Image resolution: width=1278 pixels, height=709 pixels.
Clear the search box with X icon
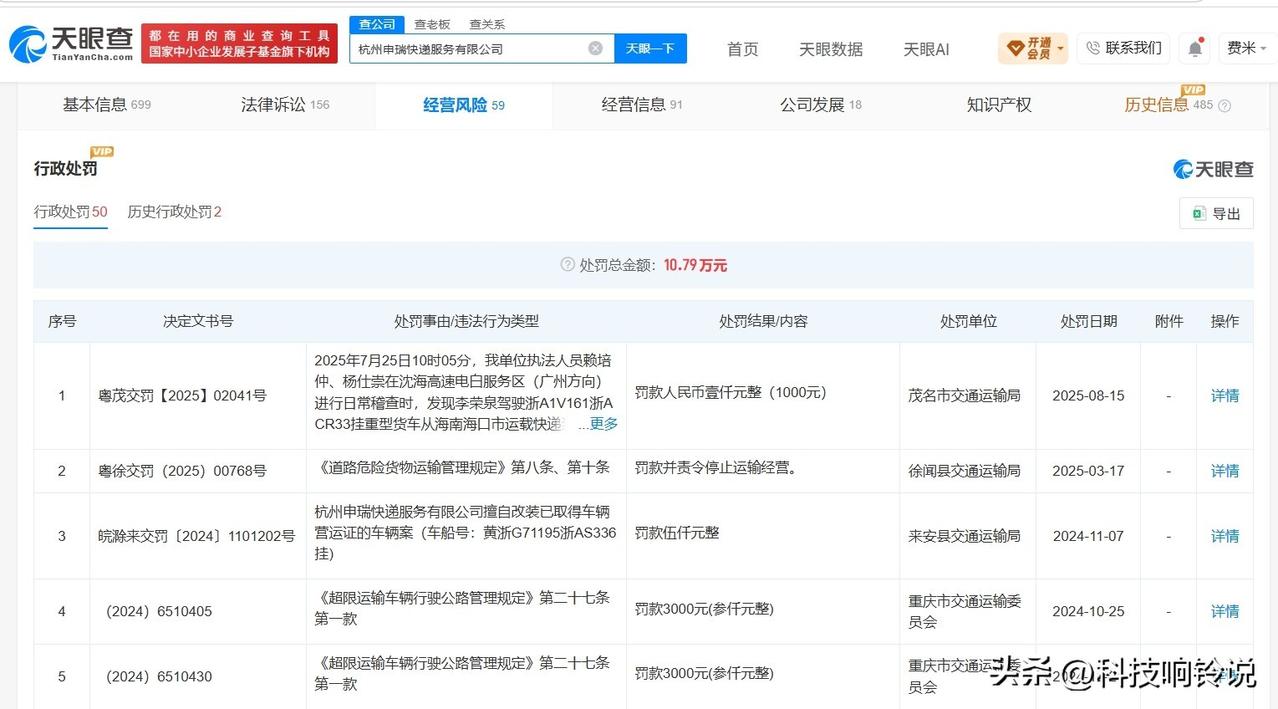[595, 48]
